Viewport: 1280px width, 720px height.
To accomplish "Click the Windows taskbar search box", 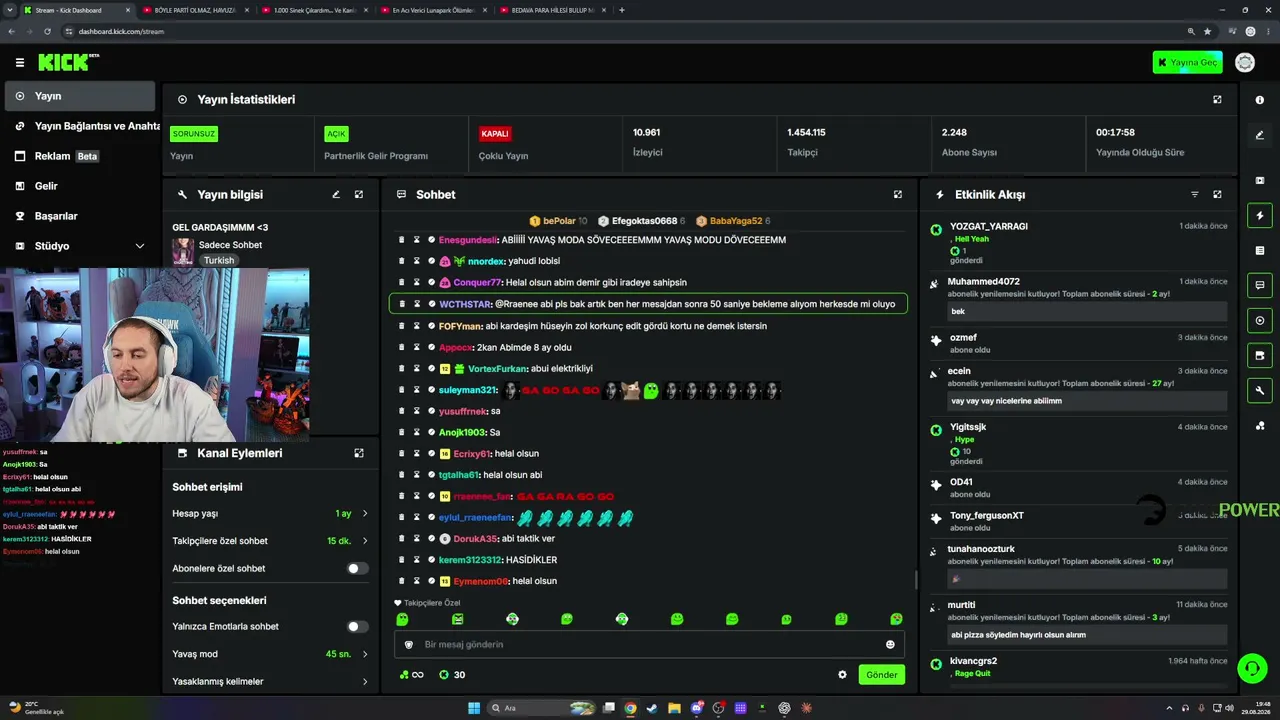I will 542,708.
